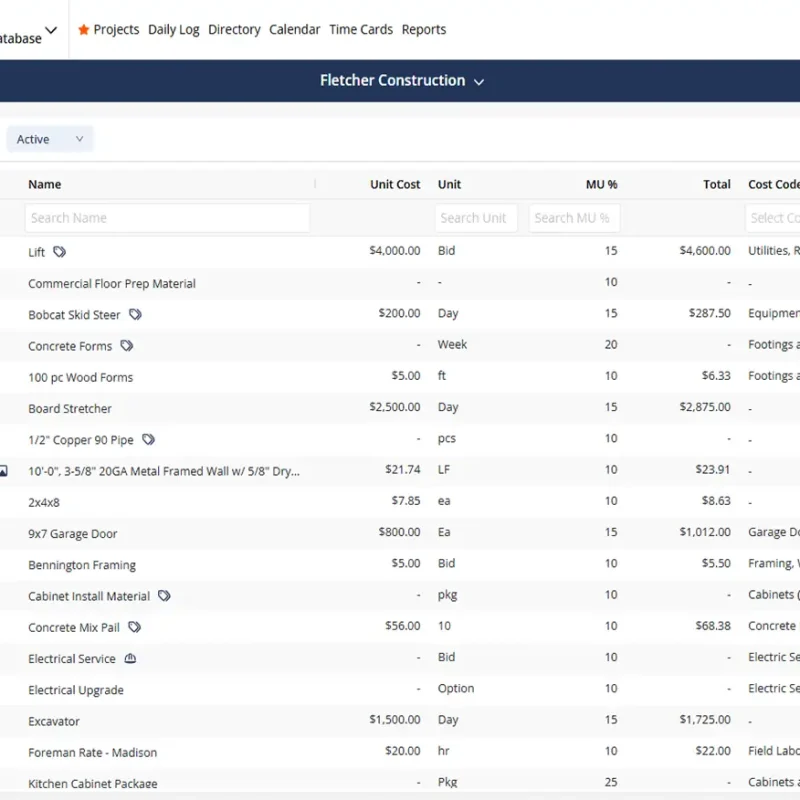Click the $21.74 unit cost cell

[403, 469]
